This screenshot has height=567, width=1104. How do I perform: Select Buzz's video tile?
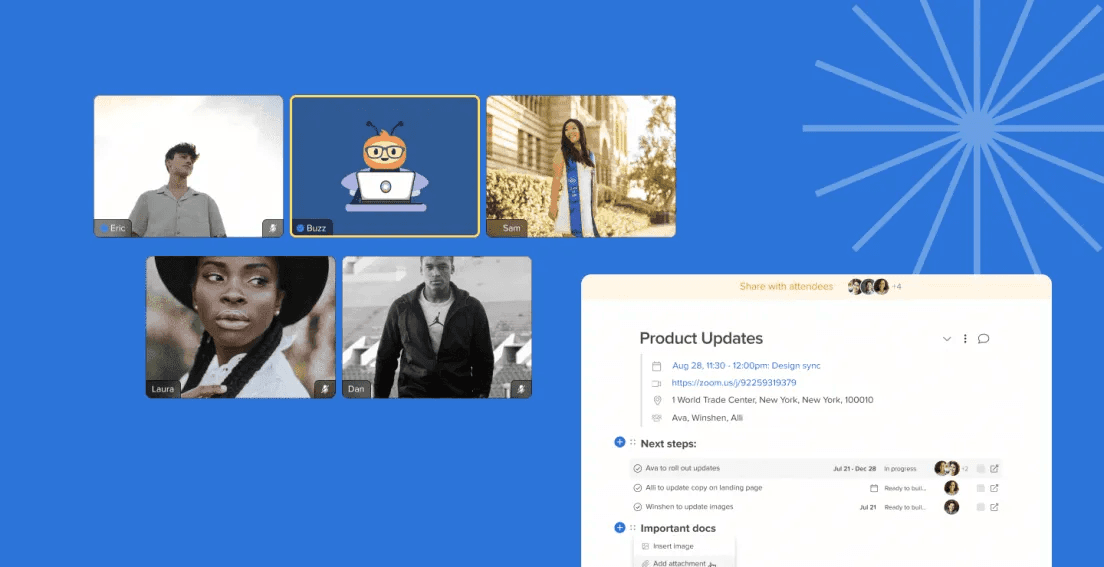click(385, 166)
